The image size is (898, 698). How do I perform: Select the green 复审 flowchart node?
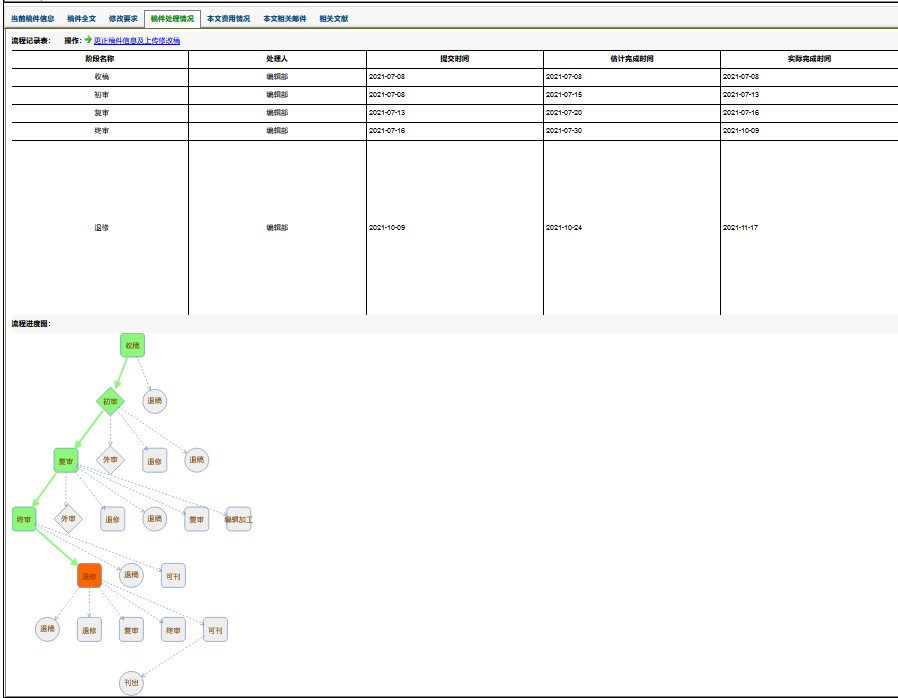[x=66, y=461]
